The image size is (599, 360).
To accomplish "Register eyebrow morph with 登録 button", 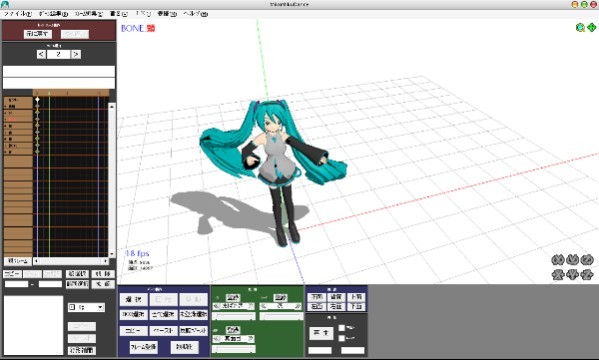I will tap(233, 329).
